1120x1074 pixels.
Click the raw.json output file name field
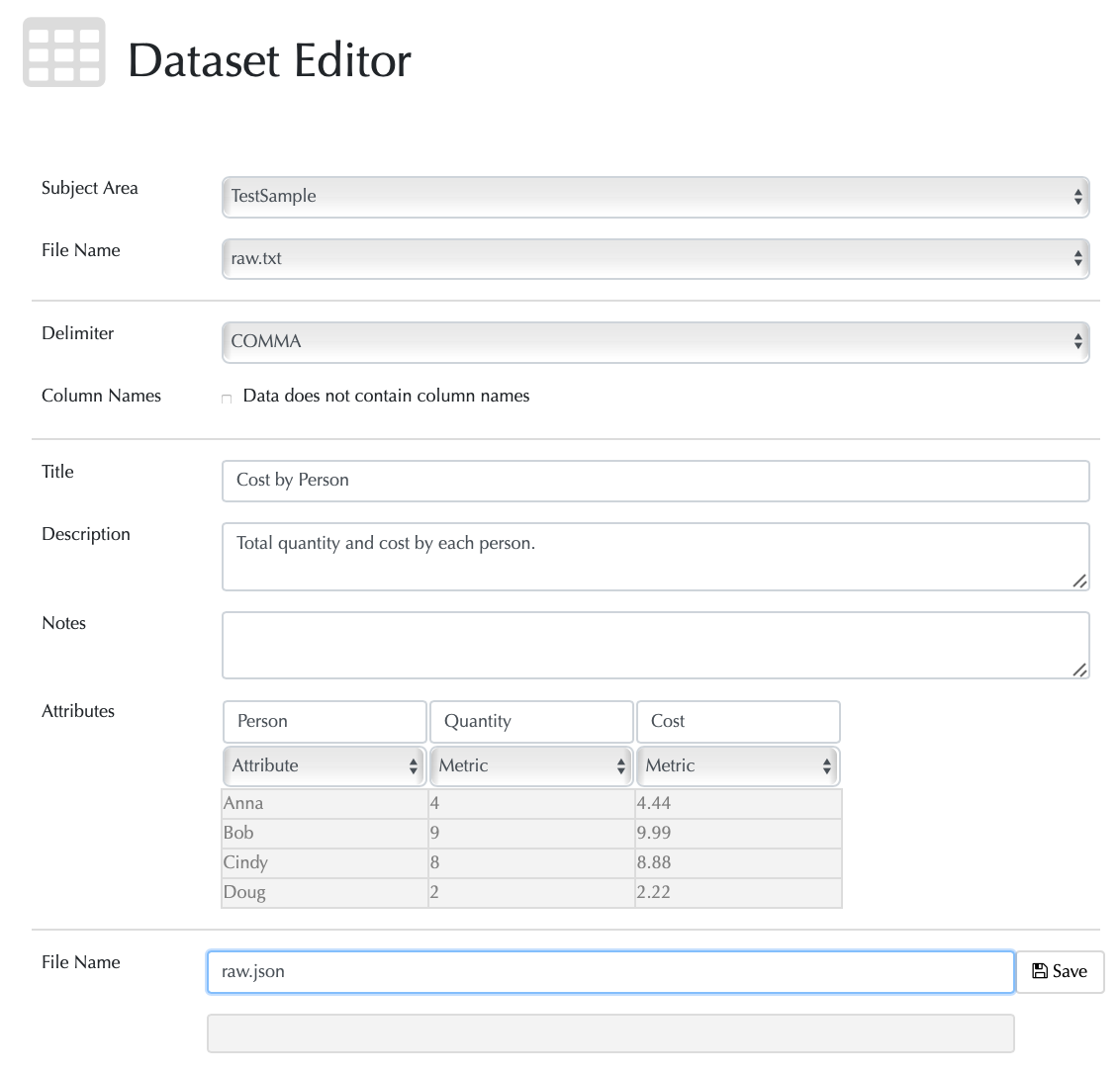610,972
